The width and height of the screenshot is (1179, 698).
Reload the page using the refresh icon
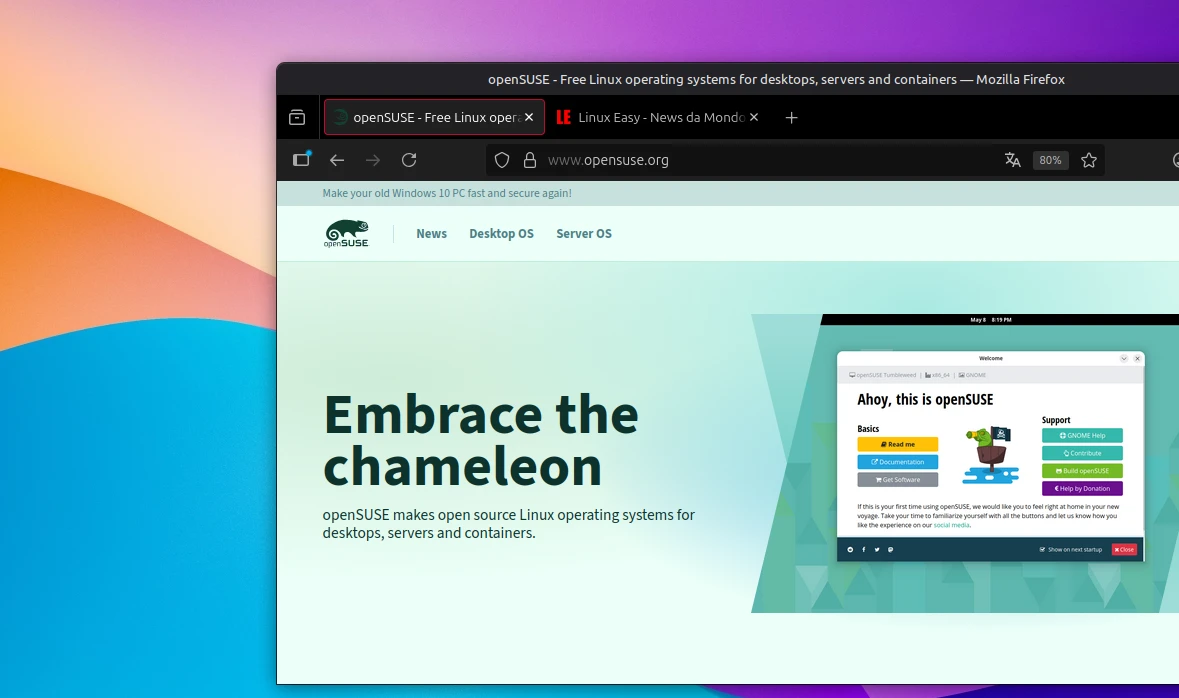(409, 160)
